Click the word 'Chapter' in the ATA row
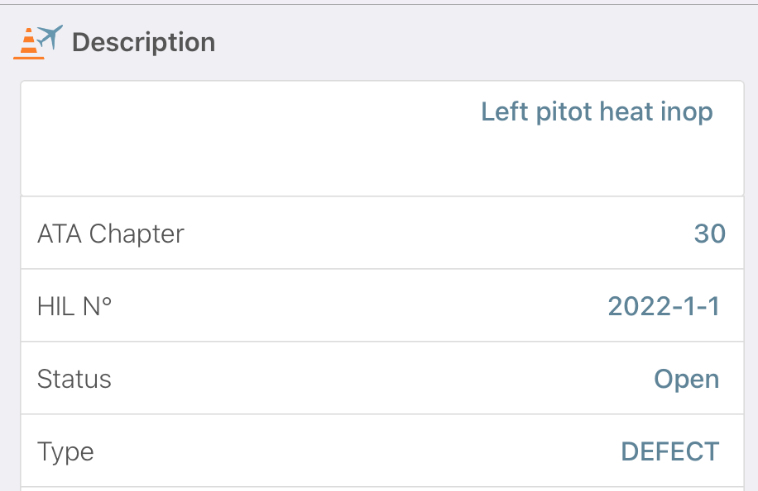 (137, 235)
